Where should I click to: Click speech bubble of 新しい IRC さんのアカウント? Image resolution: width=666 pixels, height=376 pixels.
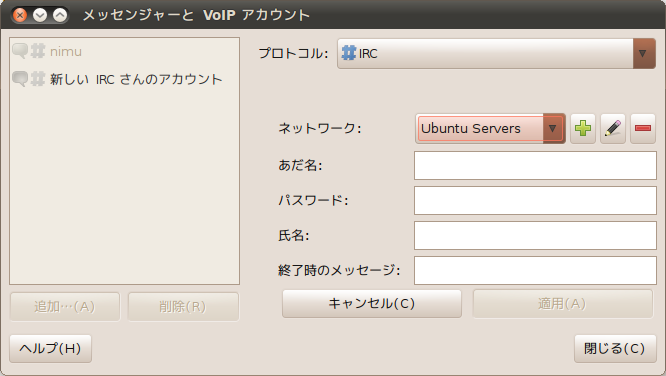(x=20, y=79)
